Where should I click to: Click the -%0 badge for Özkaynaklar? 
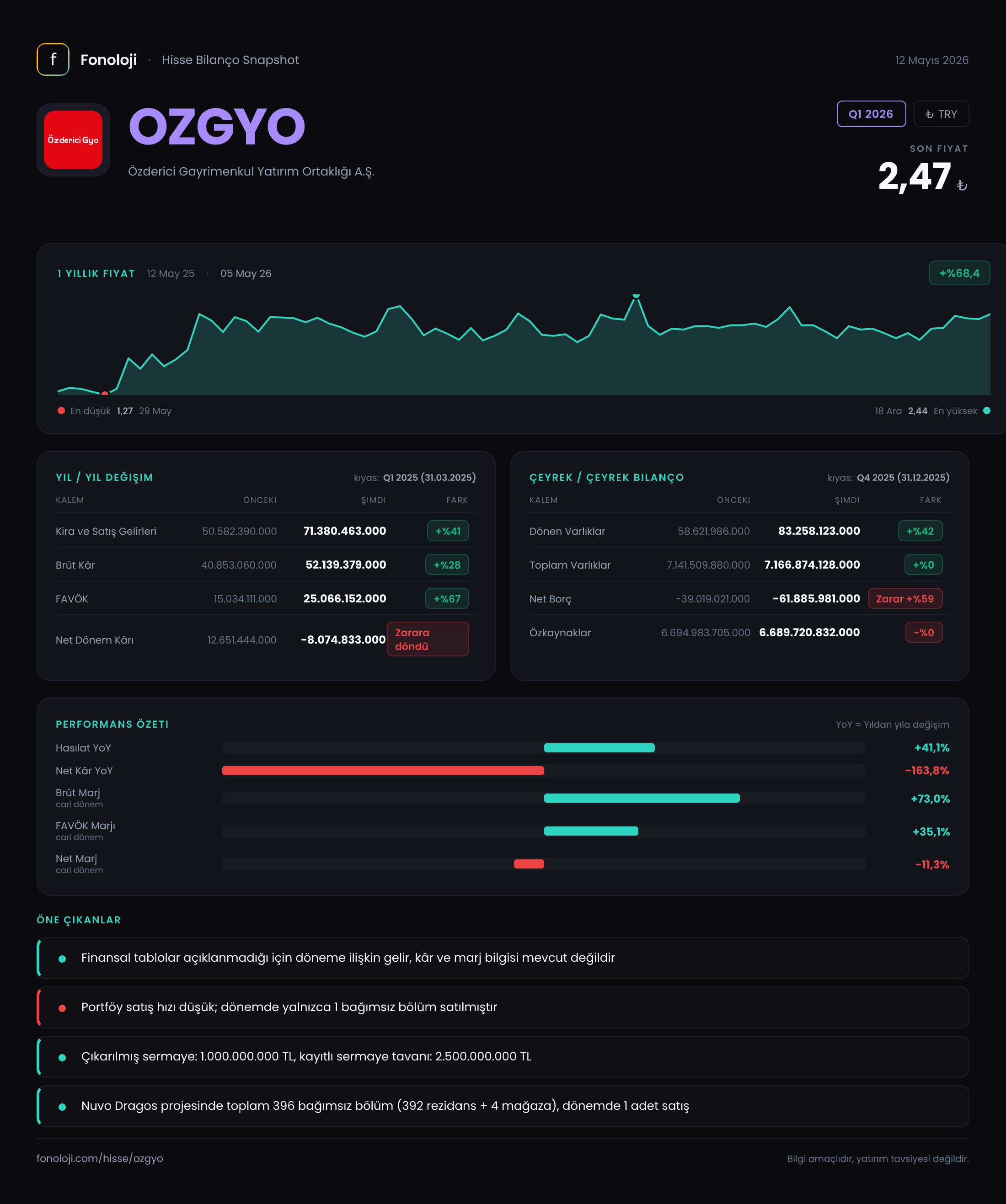pyautogui.click(x=923, y=632)
